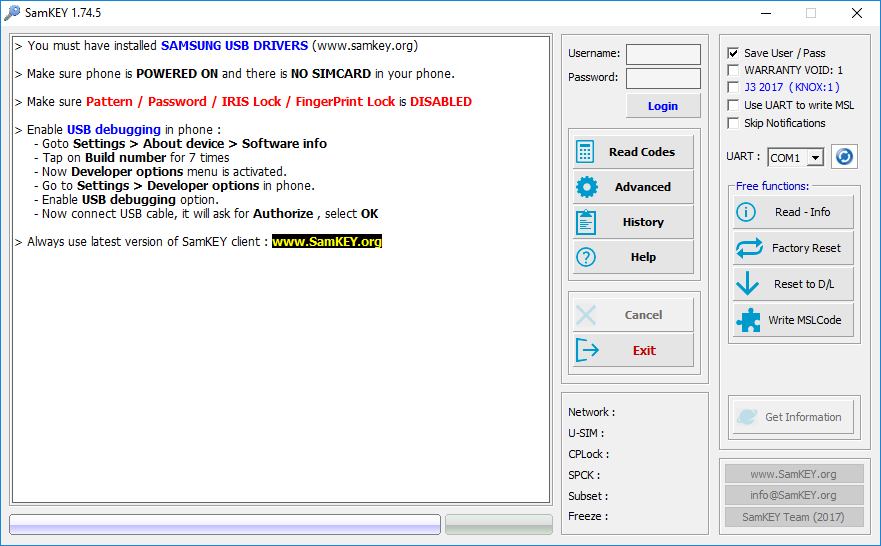Click the info@SamKEY.org button
This screenshot has height=546, width=881.
tap(794, 495)
